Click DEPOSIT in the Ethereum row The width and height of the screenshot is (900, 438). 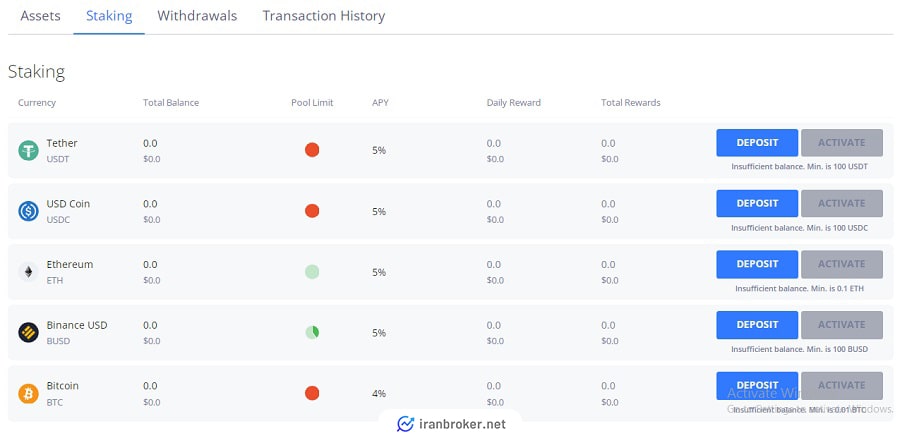pyautogui.click(x=757, y=264)
